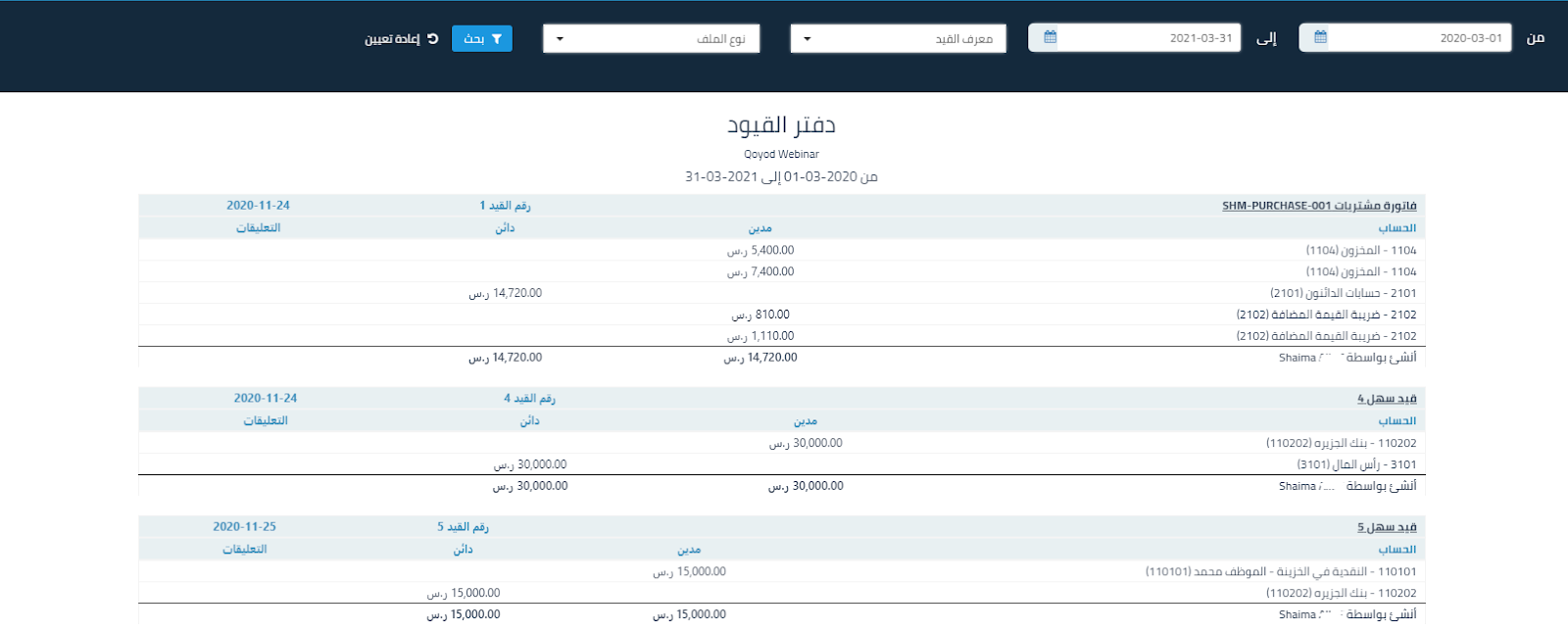
Task: Click the 3101 رأس المال account row
Action: pyautogui.click(x=1356, y=464)
